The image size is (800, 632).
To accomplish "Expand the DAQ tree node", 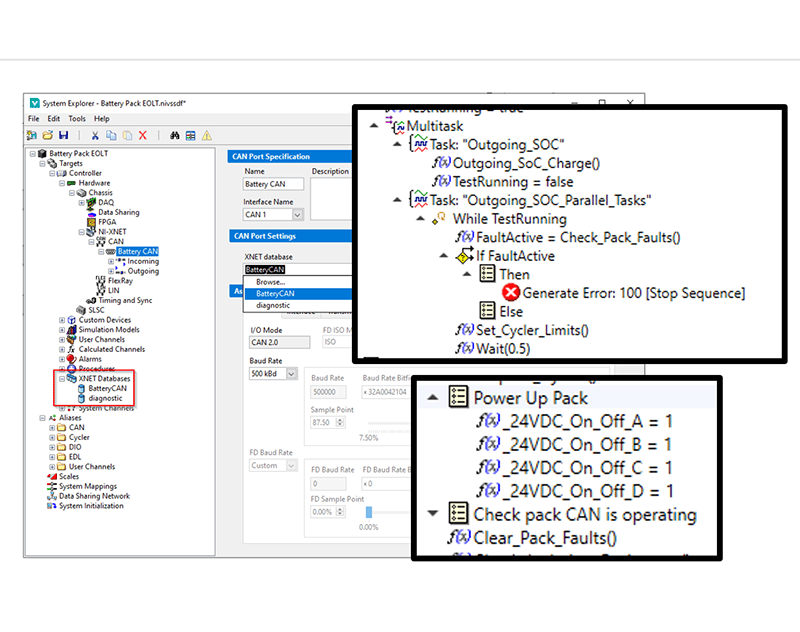I will coord(82,203).
